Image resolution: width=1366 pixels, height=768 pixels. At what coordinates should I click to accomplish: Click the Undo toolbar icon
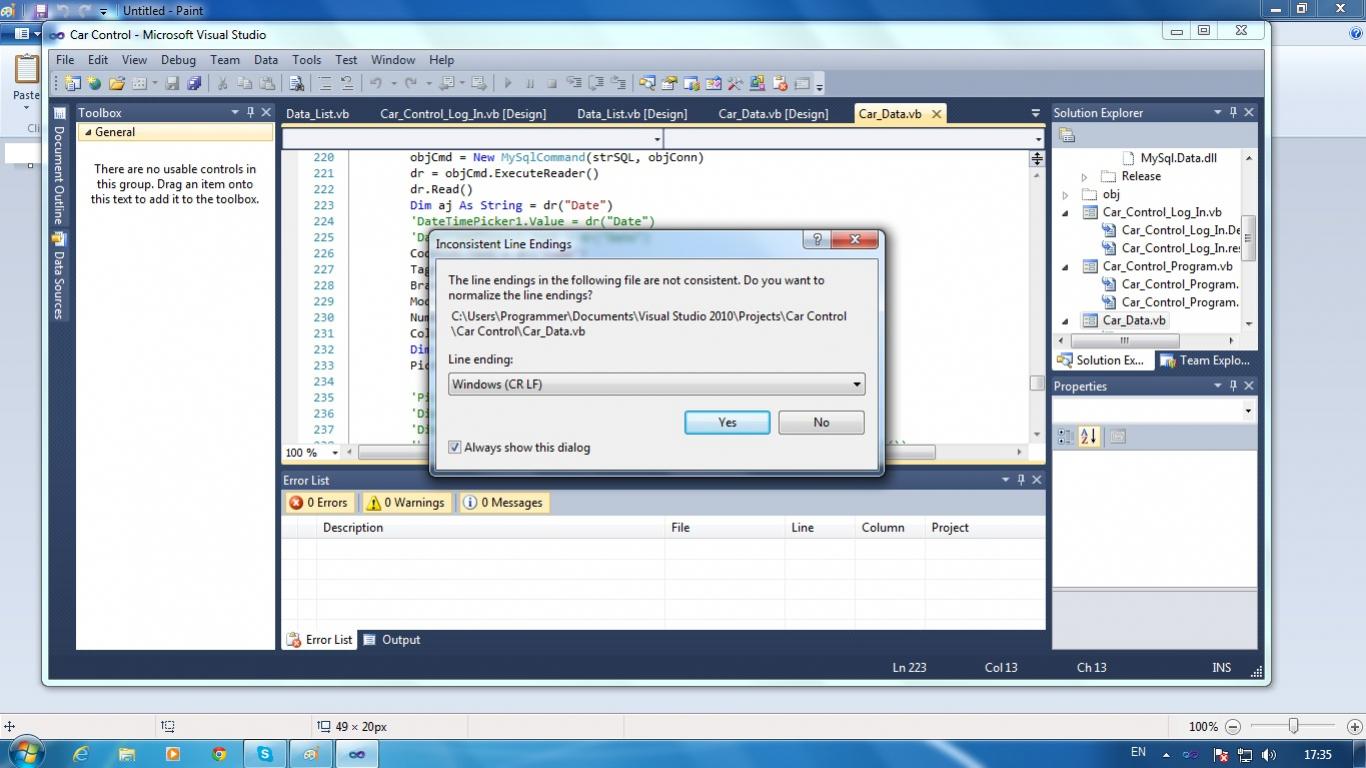pos(375,83)
